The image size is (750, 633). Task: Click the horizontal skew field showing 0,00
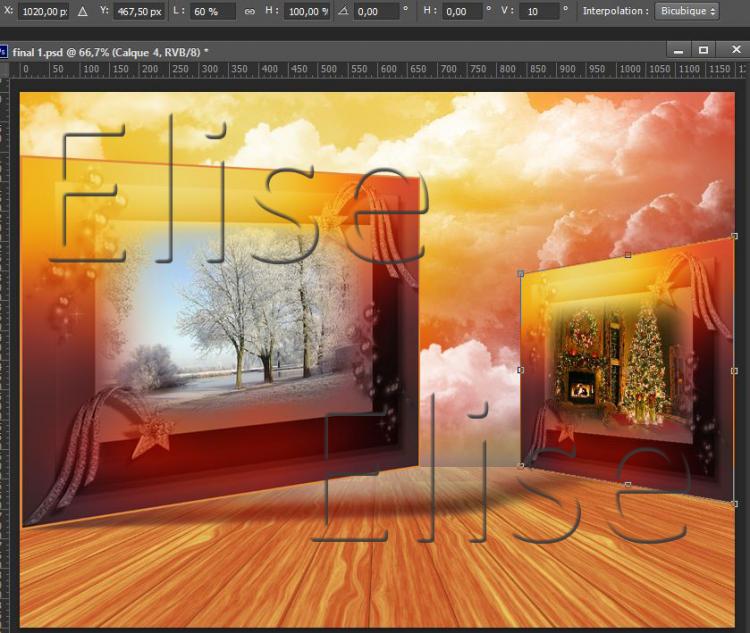click(x=460, y=12)
